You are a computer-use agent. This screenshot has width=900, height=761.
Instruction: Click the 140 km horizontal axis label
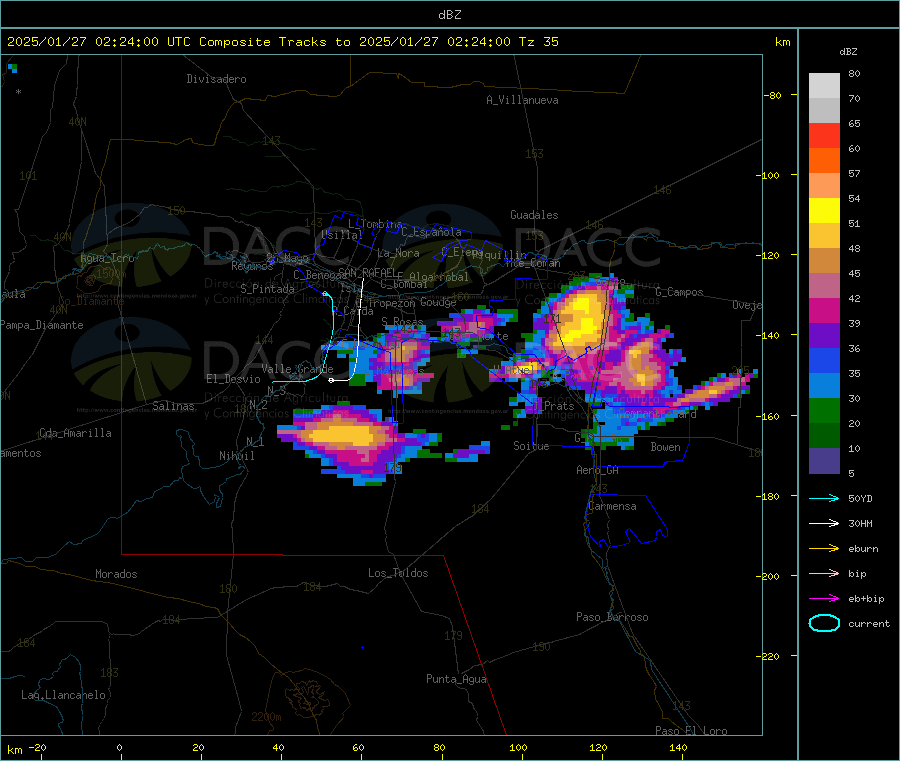tap(678, 747)
